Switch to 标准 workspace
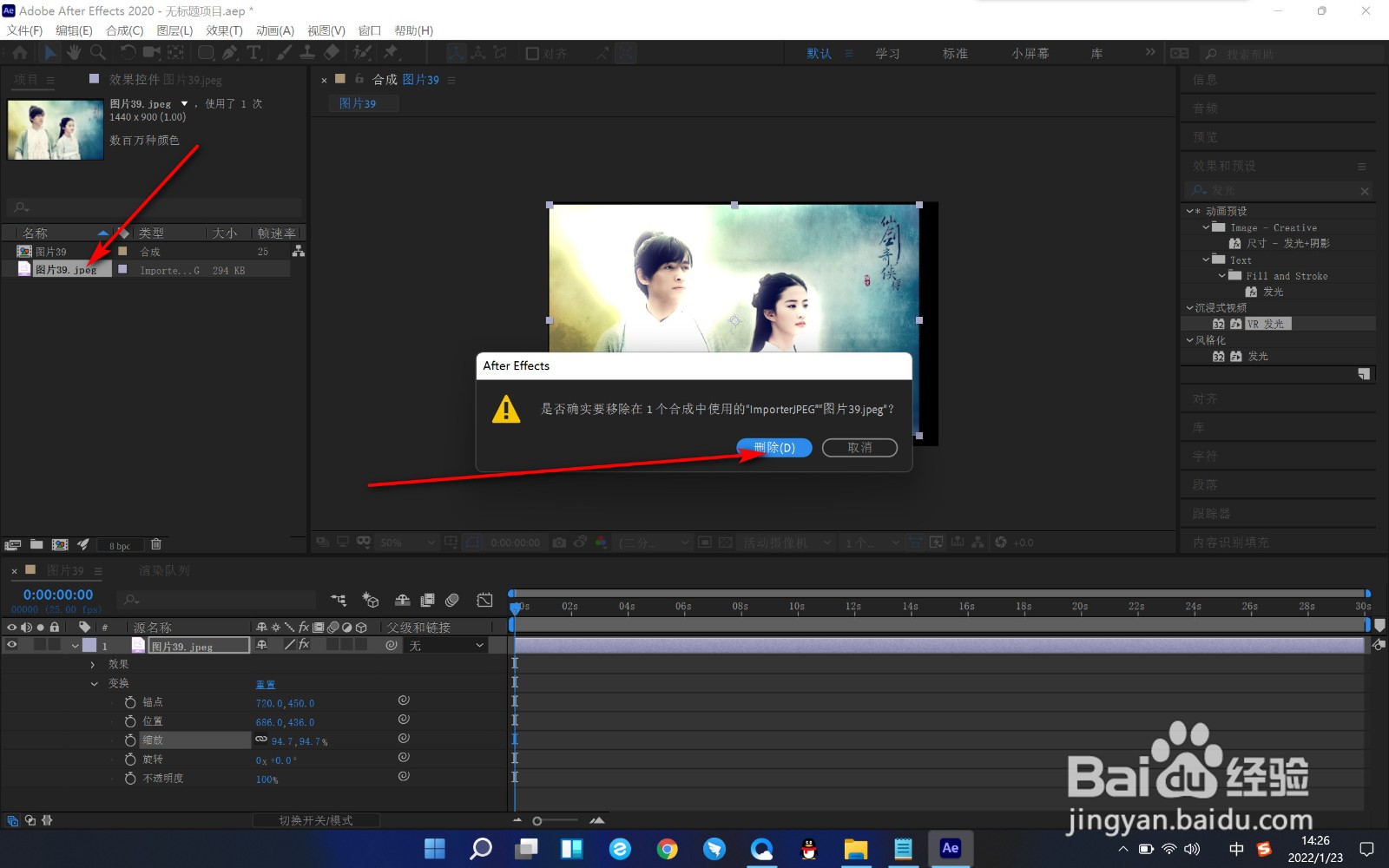Viewport: 1389px width, 868px height. click(x=955, y=54)
